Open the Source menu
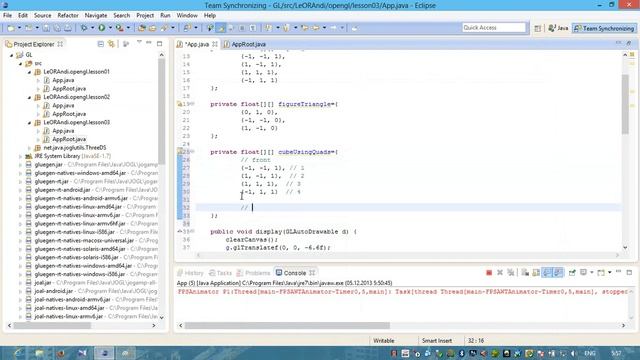640x360 pixels. click(42, 16)
